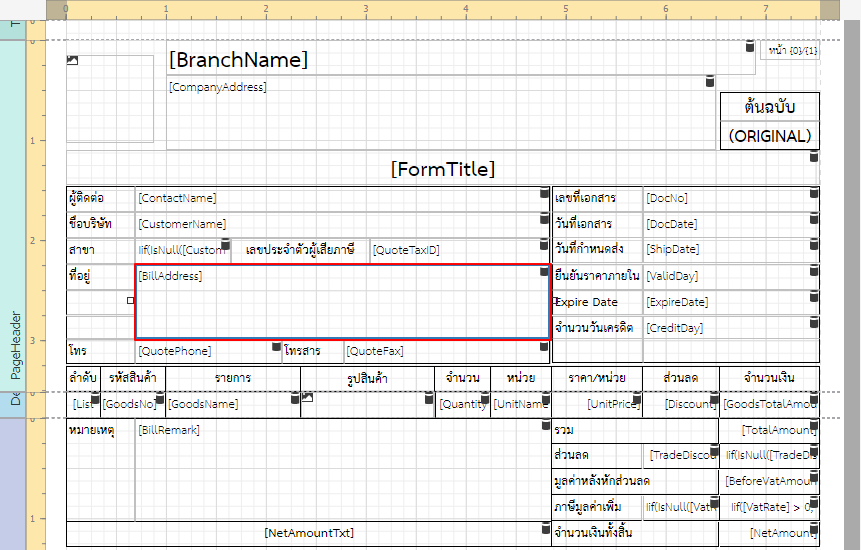This screenshot has height=550, width=861.
Task: Select the [ValidDay] field
Action: pos(731,276)
